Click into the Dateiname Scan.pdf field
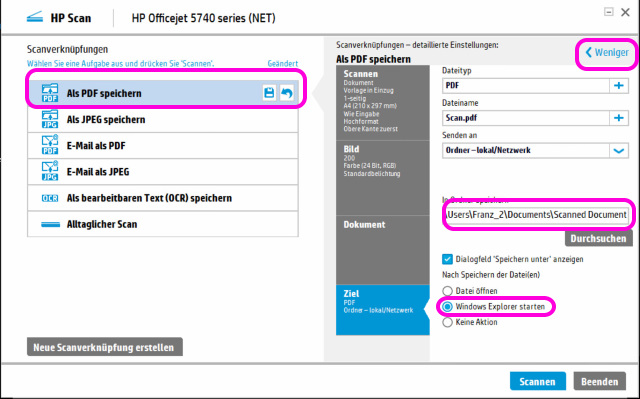Image resolution: width=640 pixels, height=399 pixels. (526, 118)
